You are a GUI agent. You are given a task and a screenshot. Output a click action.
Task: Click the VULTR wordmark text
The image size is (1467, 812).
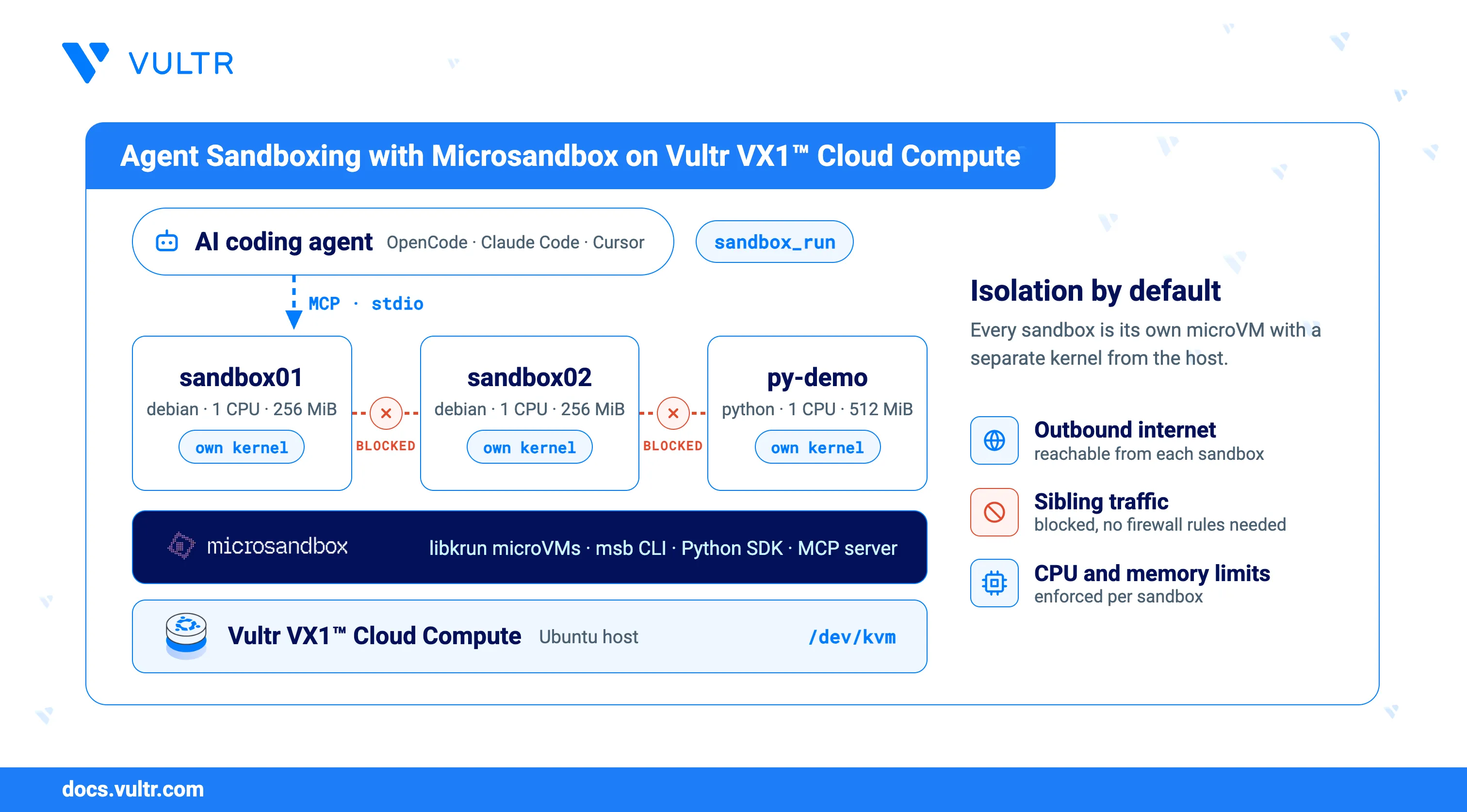[x=181, y=63]
